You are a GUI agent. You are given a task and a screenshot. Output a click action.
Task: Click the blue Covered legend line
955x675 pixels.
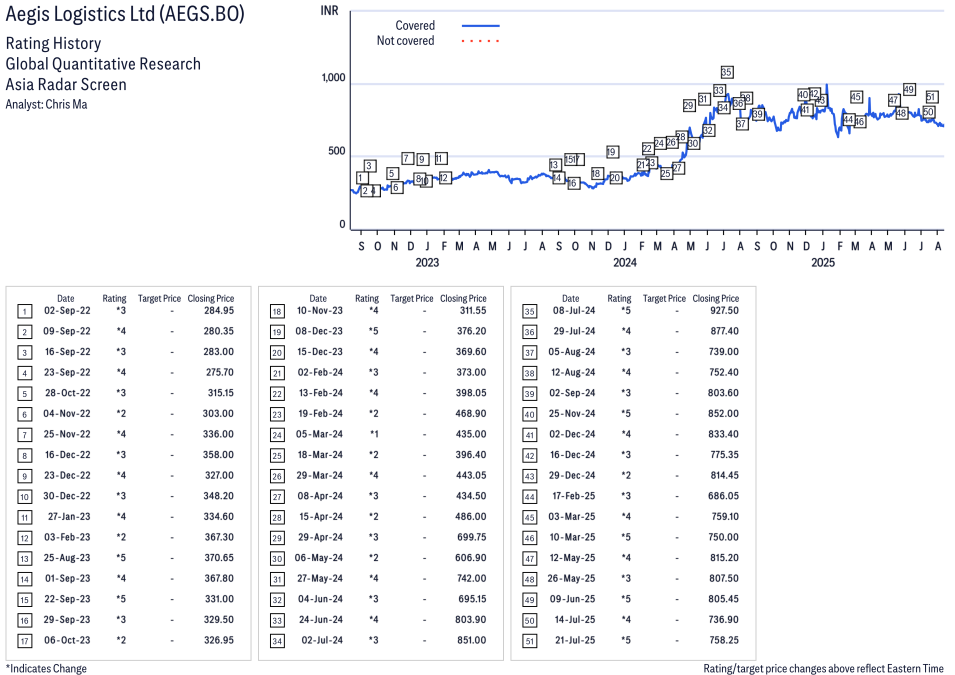481,26
